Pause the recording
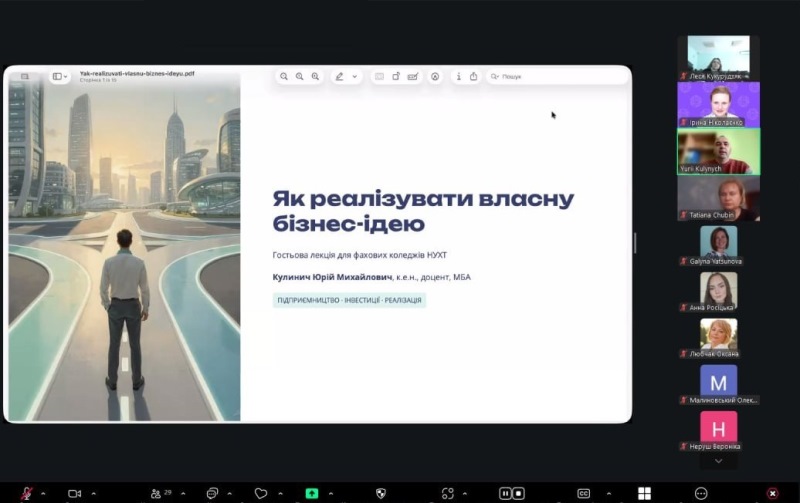 coord(505,493)
